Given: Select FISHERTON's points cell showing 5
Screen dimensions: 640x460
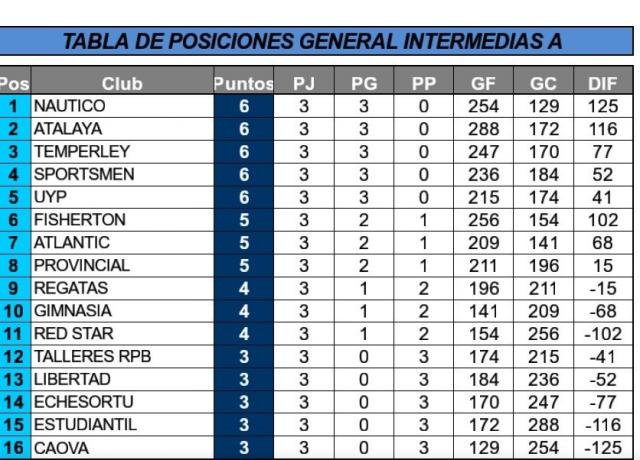Looking at the screenshot, I should (x=244, y=220).
